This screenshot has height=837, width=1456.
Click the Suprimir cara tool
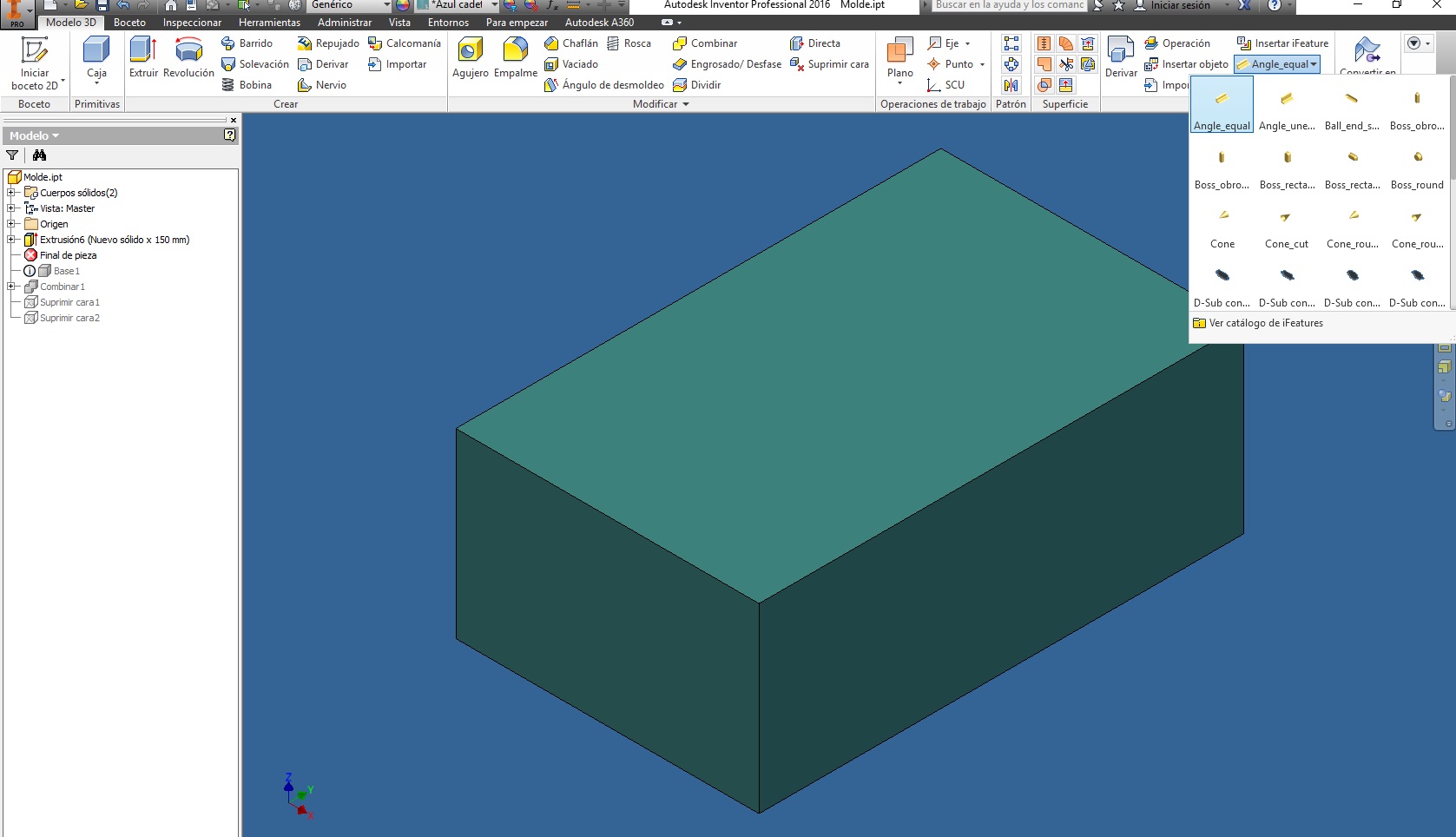829,64
